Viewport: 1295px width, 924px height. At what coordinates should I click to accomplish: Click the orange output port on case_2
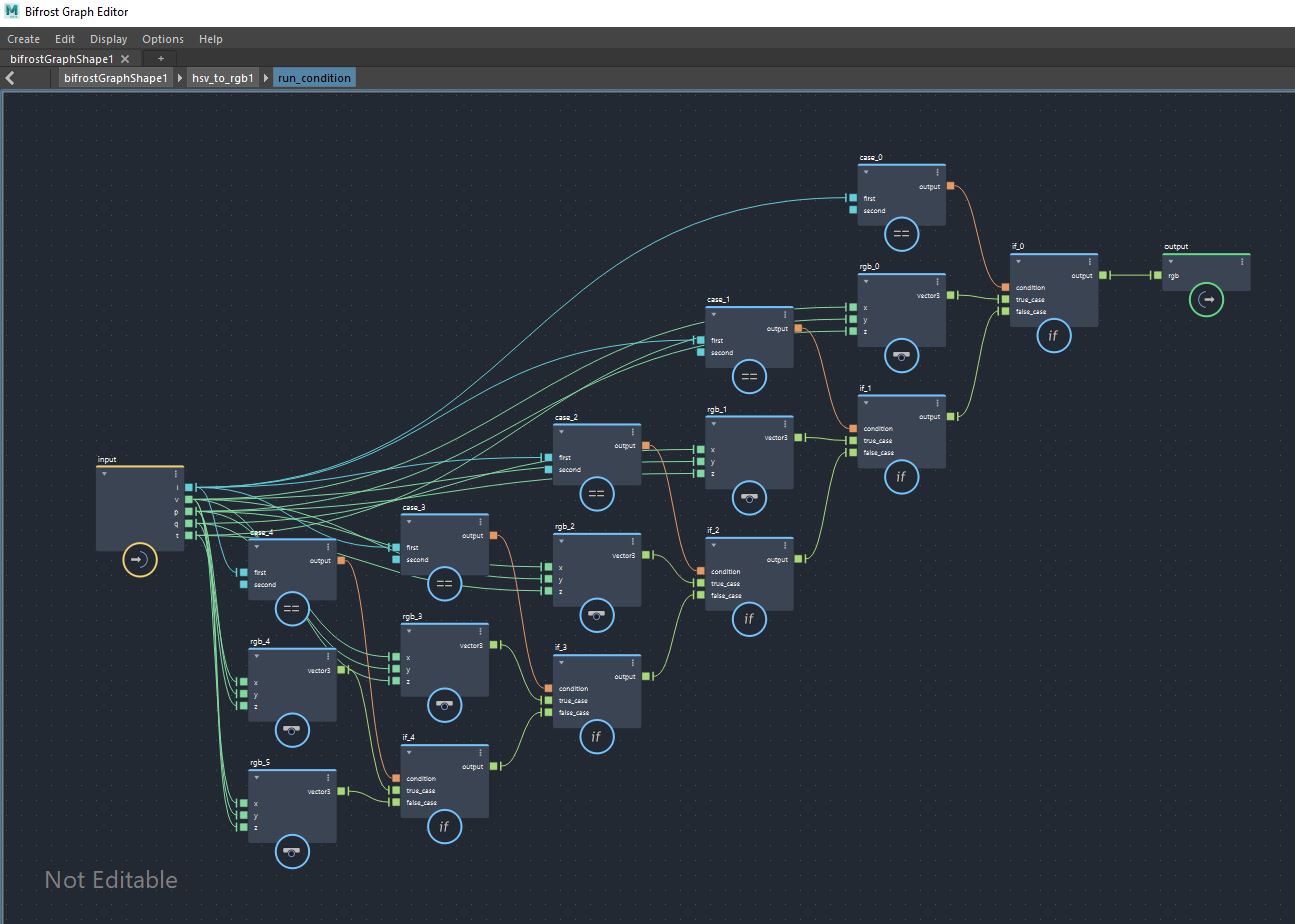645,446
